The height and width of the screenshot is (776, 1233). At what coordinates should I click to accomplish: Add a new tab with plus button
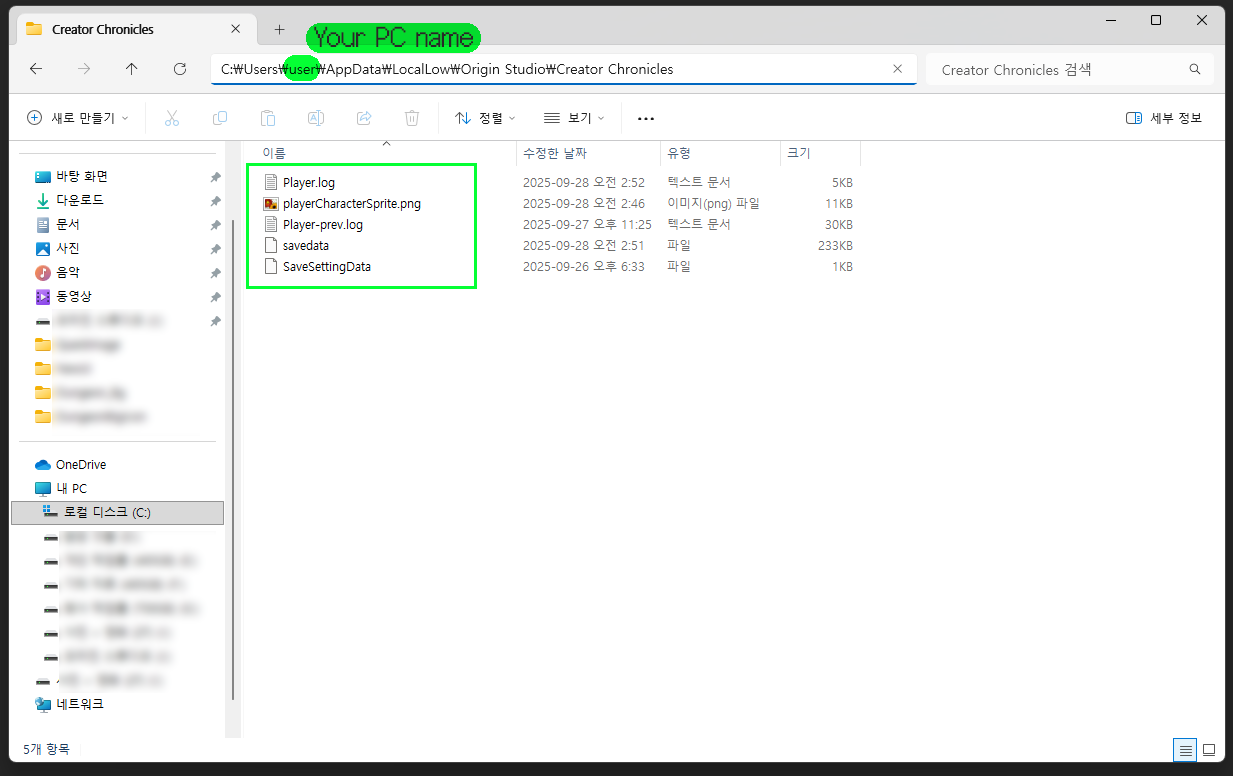tap(279, 29)
